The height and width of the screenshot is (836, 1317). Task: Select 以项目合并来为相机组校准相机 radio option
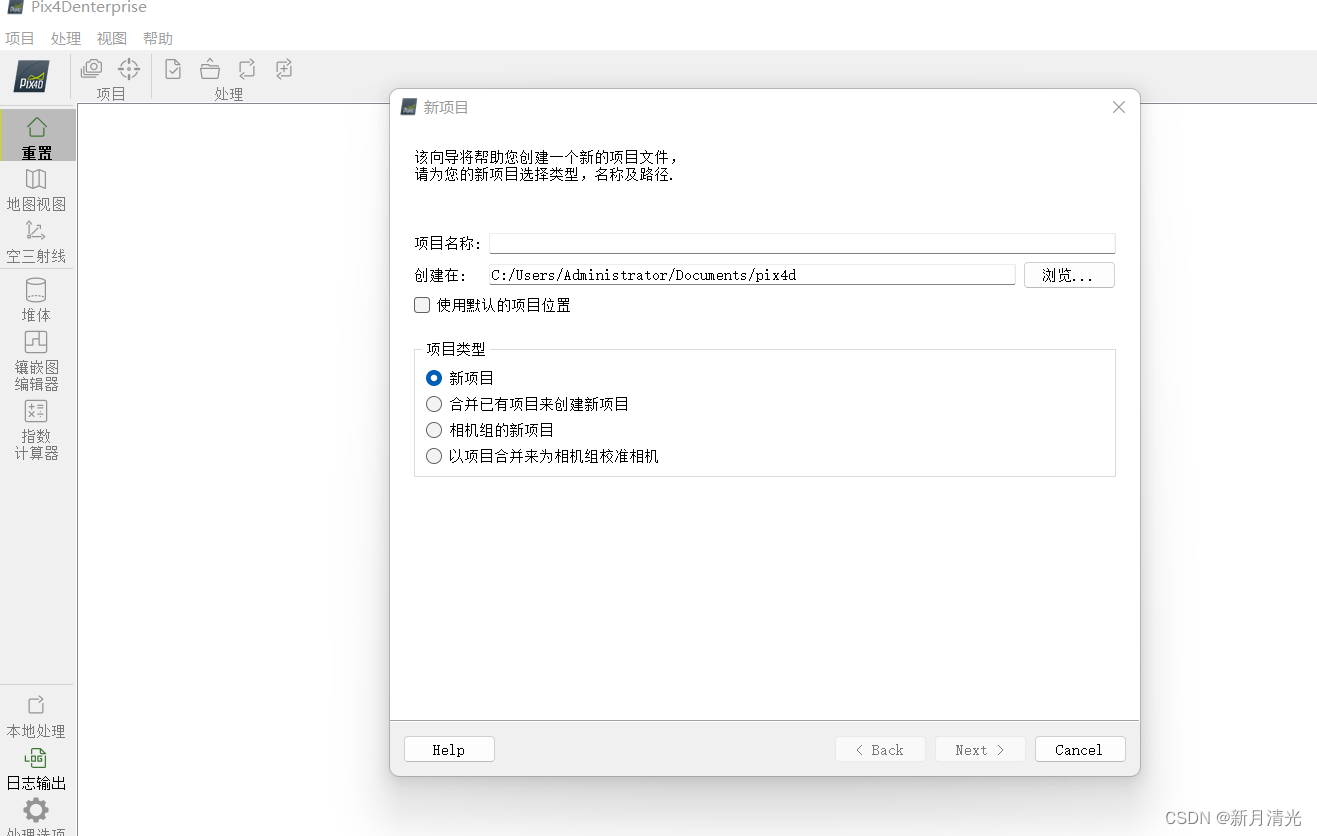coord(434,456)
